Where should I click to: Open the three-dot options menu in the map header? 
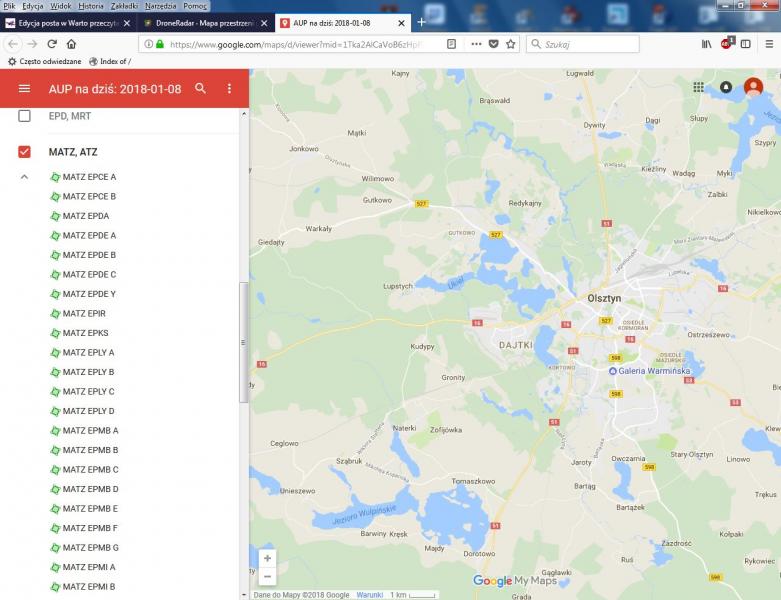point(229,89)
